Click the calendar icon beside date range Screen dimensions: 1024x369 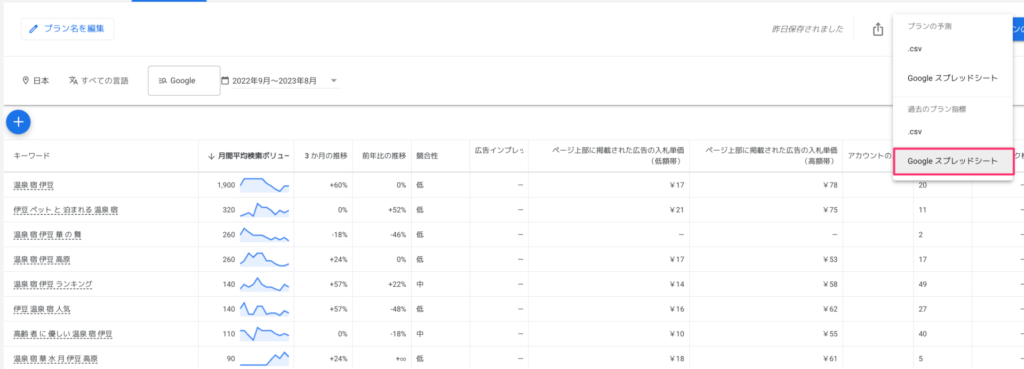click(225, 81)
